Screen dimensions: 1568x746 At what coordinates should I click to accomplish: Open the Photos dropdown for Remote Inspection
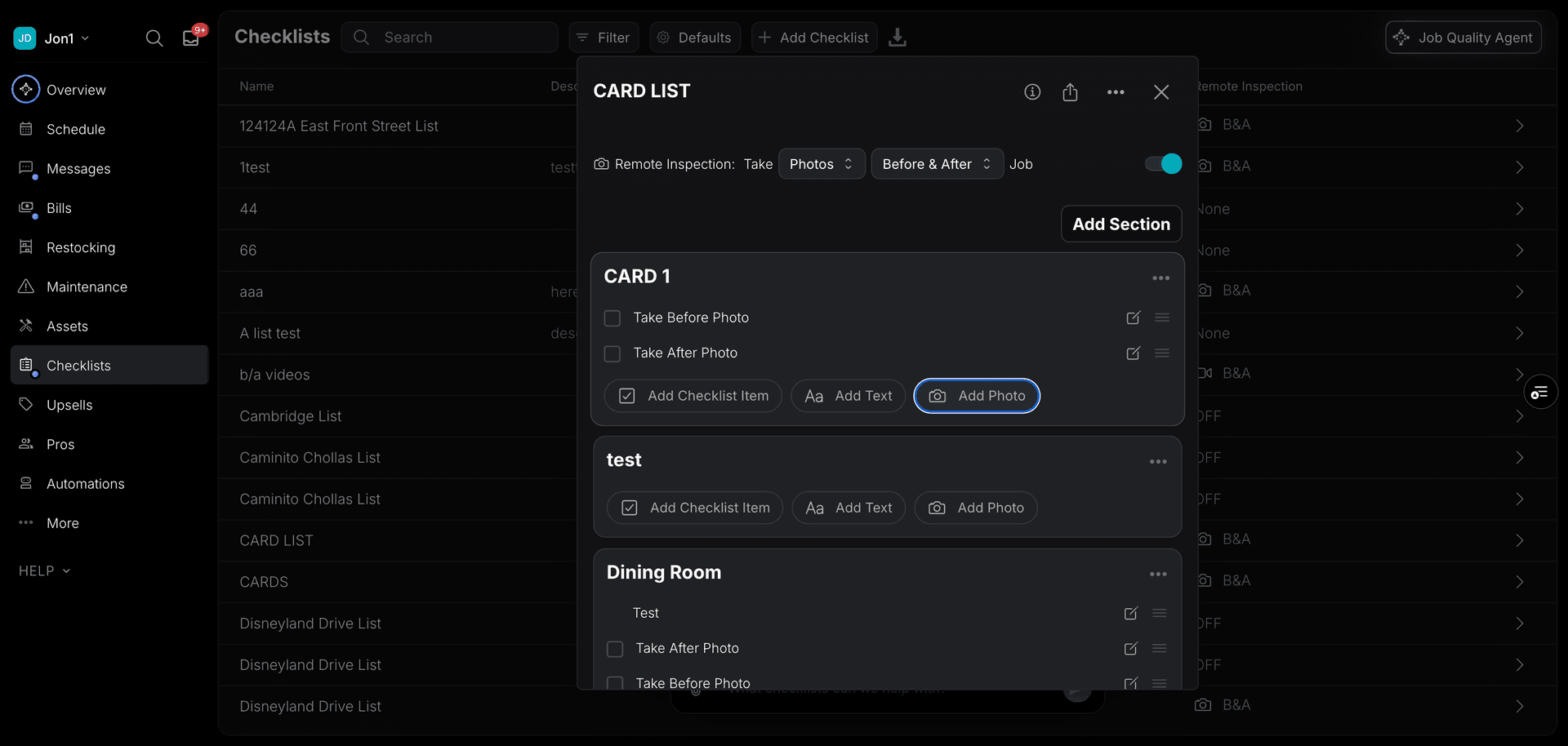point(821,163)
